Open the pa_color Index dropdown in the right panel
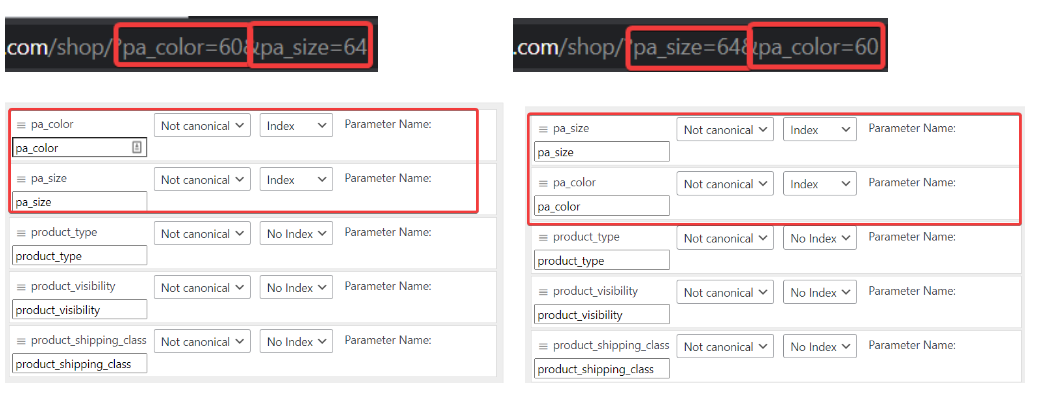The height and width of the screenshot is (398, 1039). pyautogui.click(x=820, y=184)
